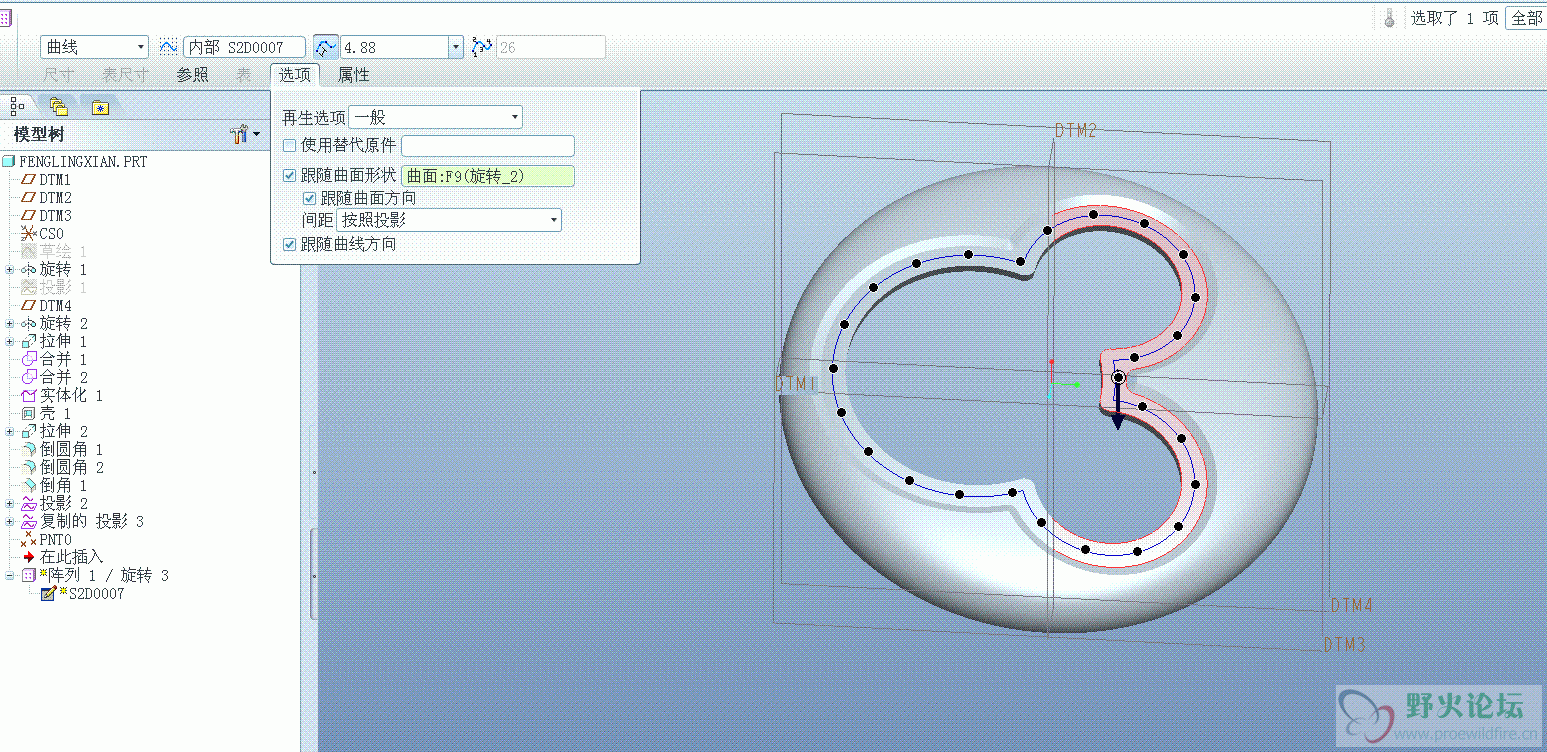This screenshot has height=752, width=1547.
Task: Open the 尺寸 tab
Action: click(x=59, y=75)
